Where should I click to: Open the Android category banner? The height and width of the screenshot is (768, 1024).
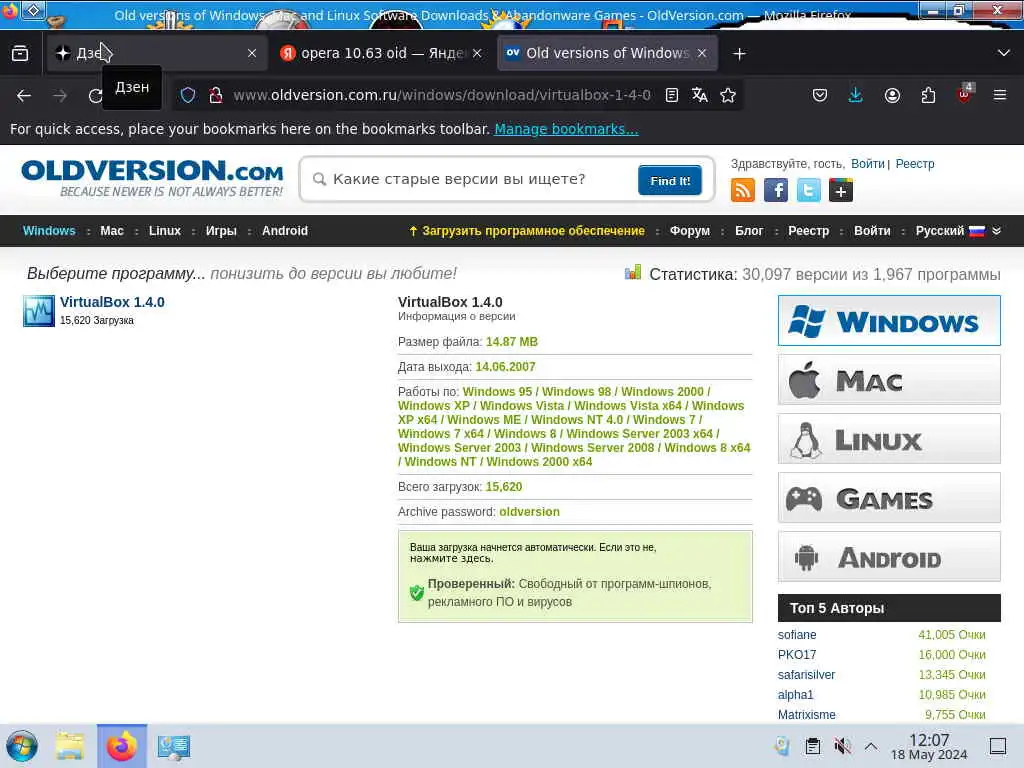[889, 556]
